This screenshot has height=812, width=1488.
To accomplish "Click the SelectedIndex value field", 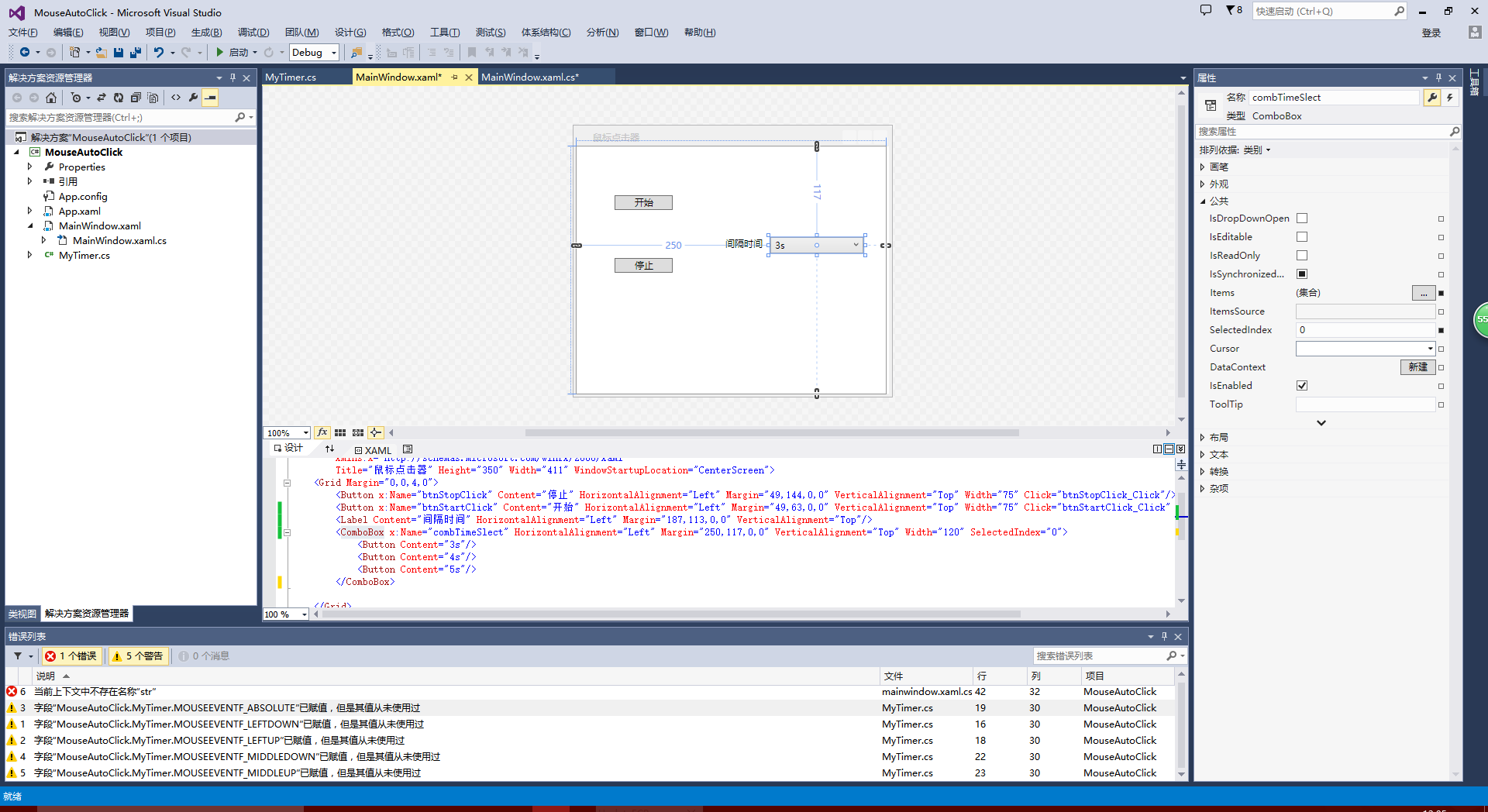I will pos(1366,330).
